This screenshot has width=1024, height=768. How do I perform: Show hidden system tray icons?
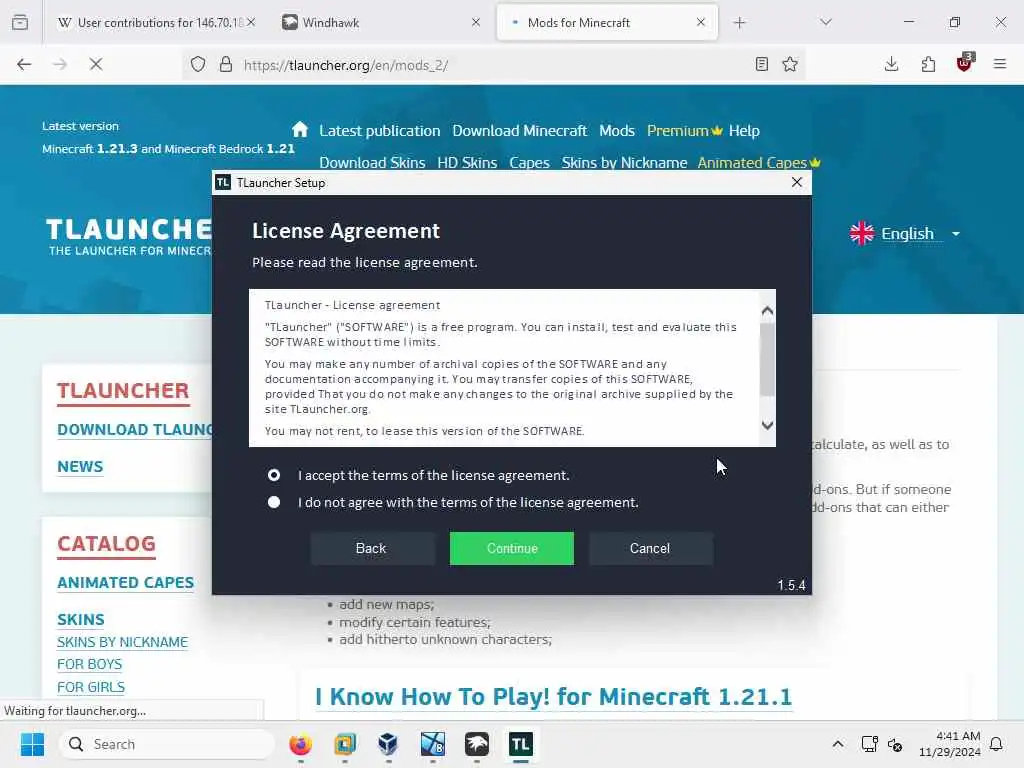tap(838, 744)
